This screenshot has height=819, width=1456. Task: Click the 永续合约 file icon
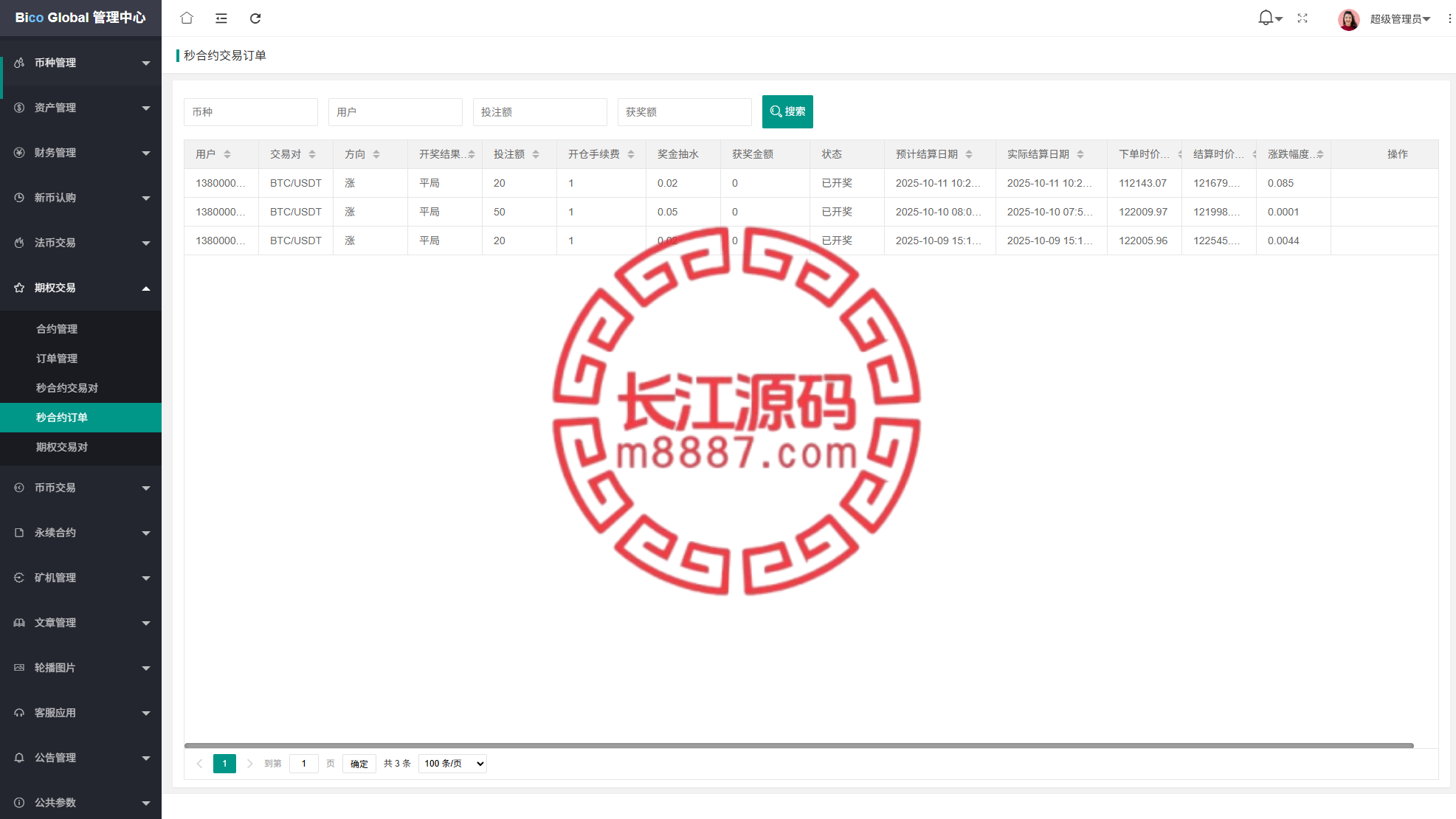pyautogui.click(x=19, y=533)
